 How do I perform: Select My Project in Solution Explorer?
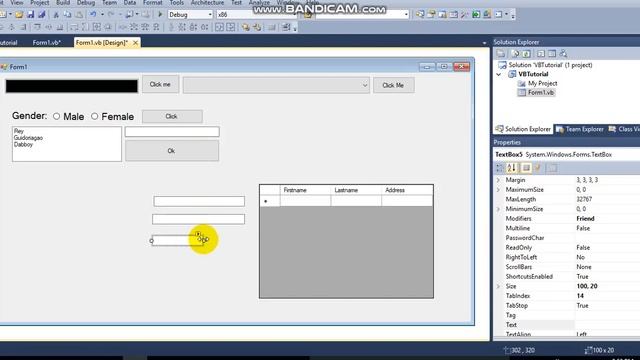542,83
